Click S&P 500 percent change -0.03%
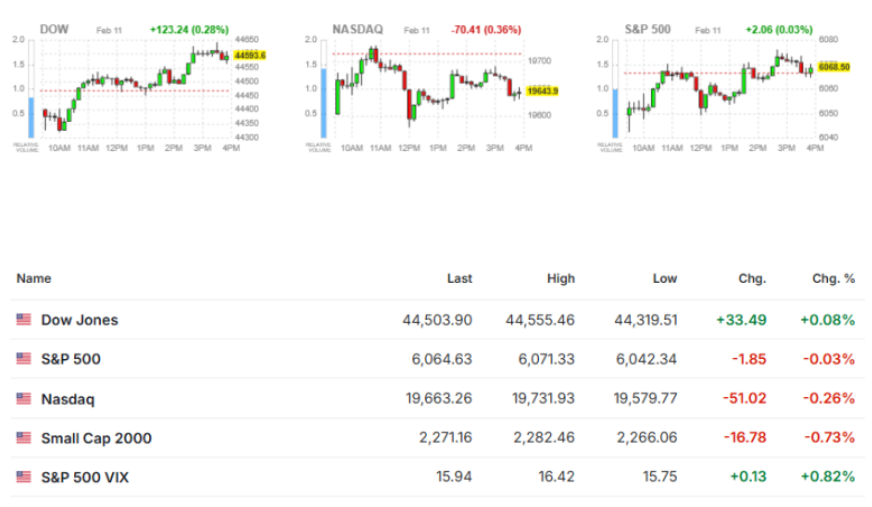This screenshot has width=872, height=507. (x=829, y=359)
